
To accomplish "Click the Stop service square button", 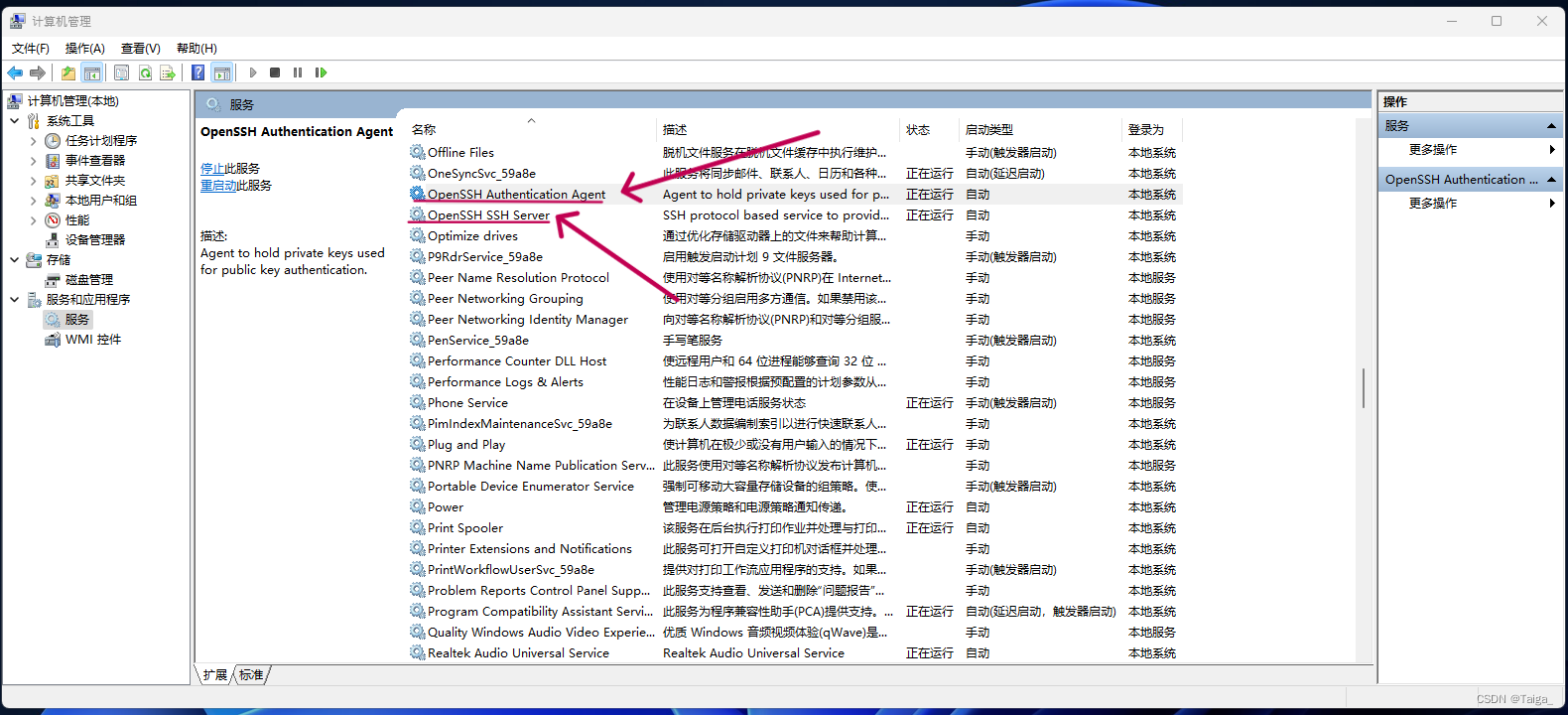I will click(x=275, y=72).
